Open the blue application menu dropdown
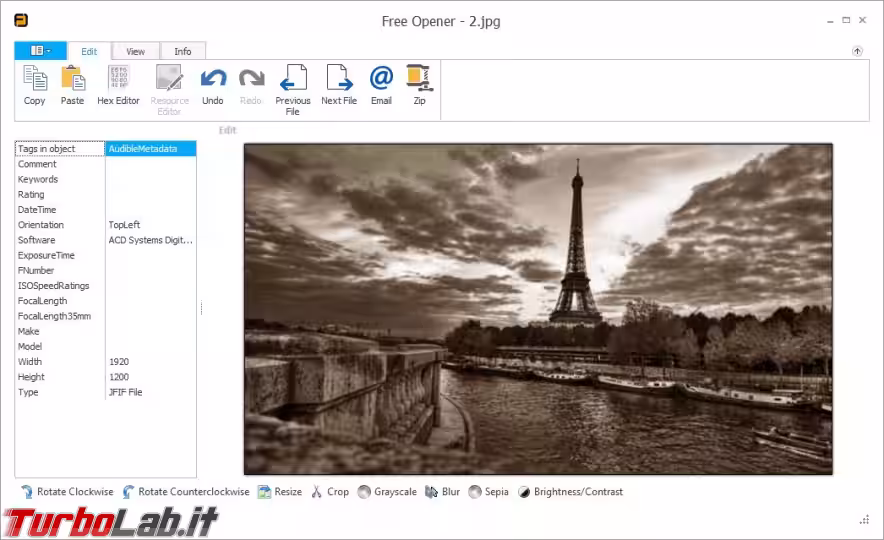The image size is (884, 540). [40, 51]
